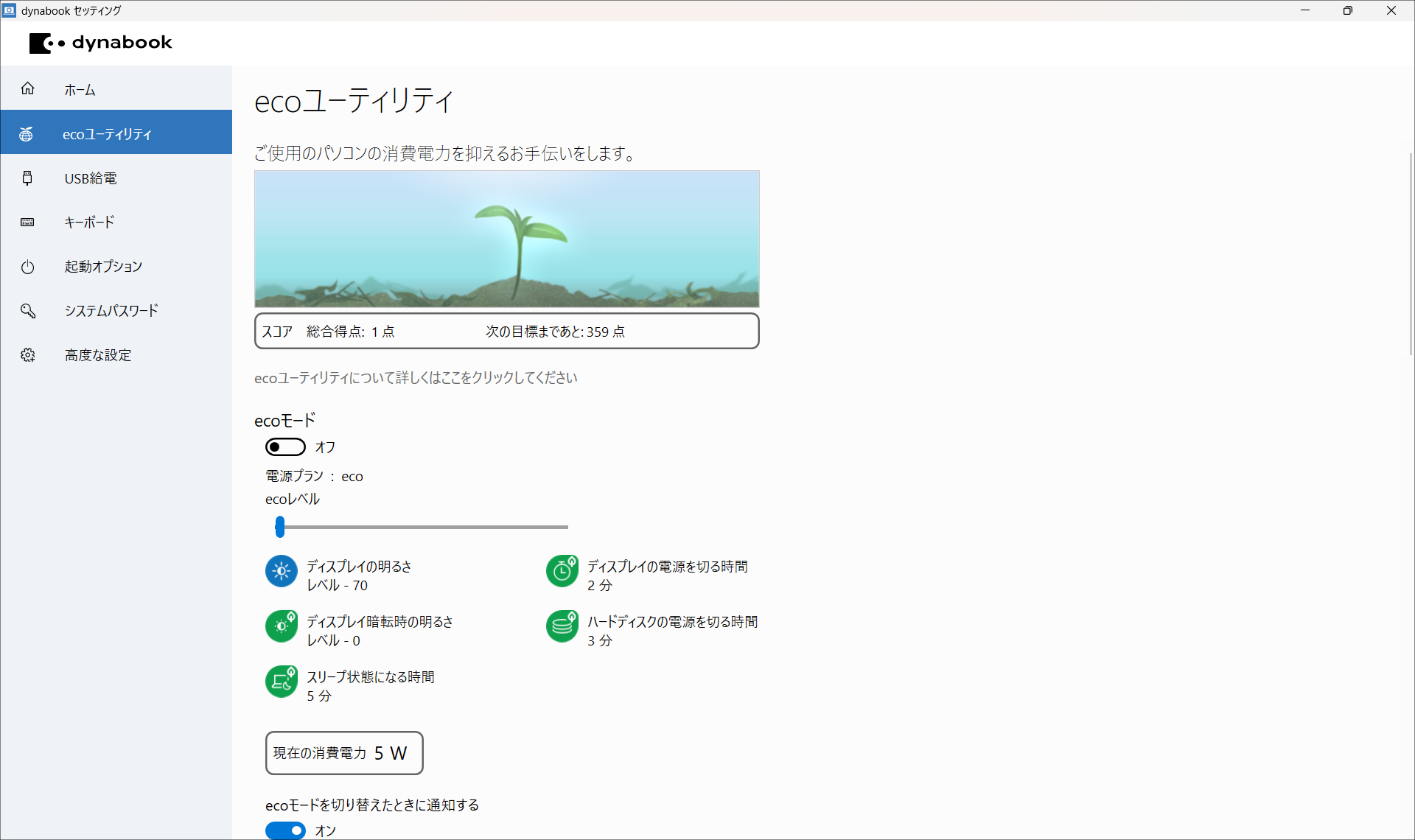Click the sleep timer icon

tap(281, 682)
